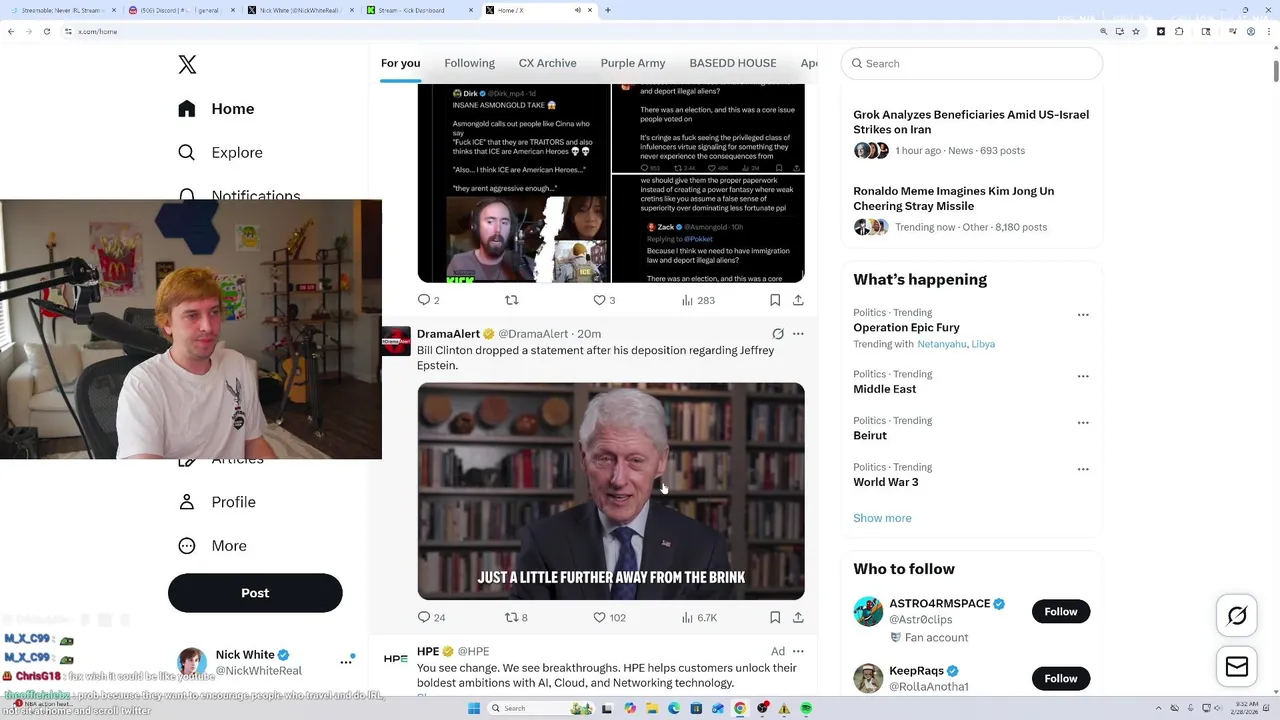Open the More menu in the sidebar
1280x720 pixels.
(212, 546)
